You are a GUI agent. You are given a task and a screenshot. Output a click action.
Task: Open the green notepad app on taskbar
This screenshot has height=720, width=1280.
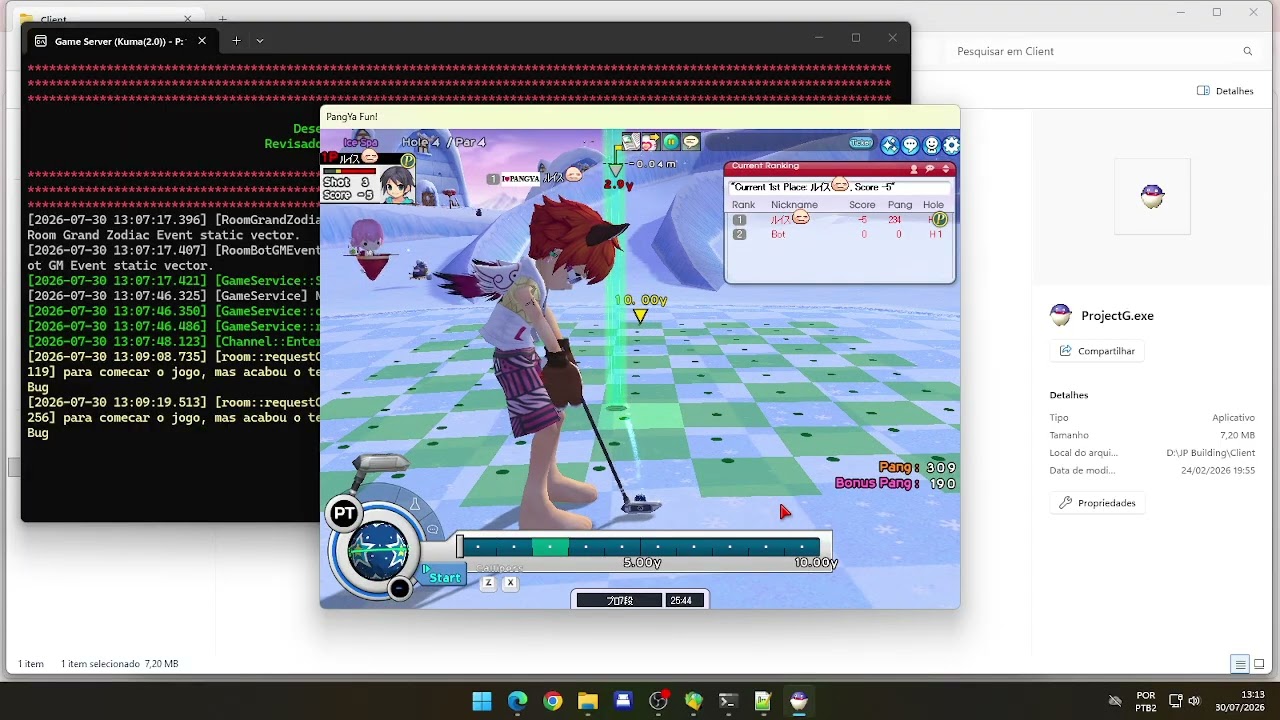point(763,701)
